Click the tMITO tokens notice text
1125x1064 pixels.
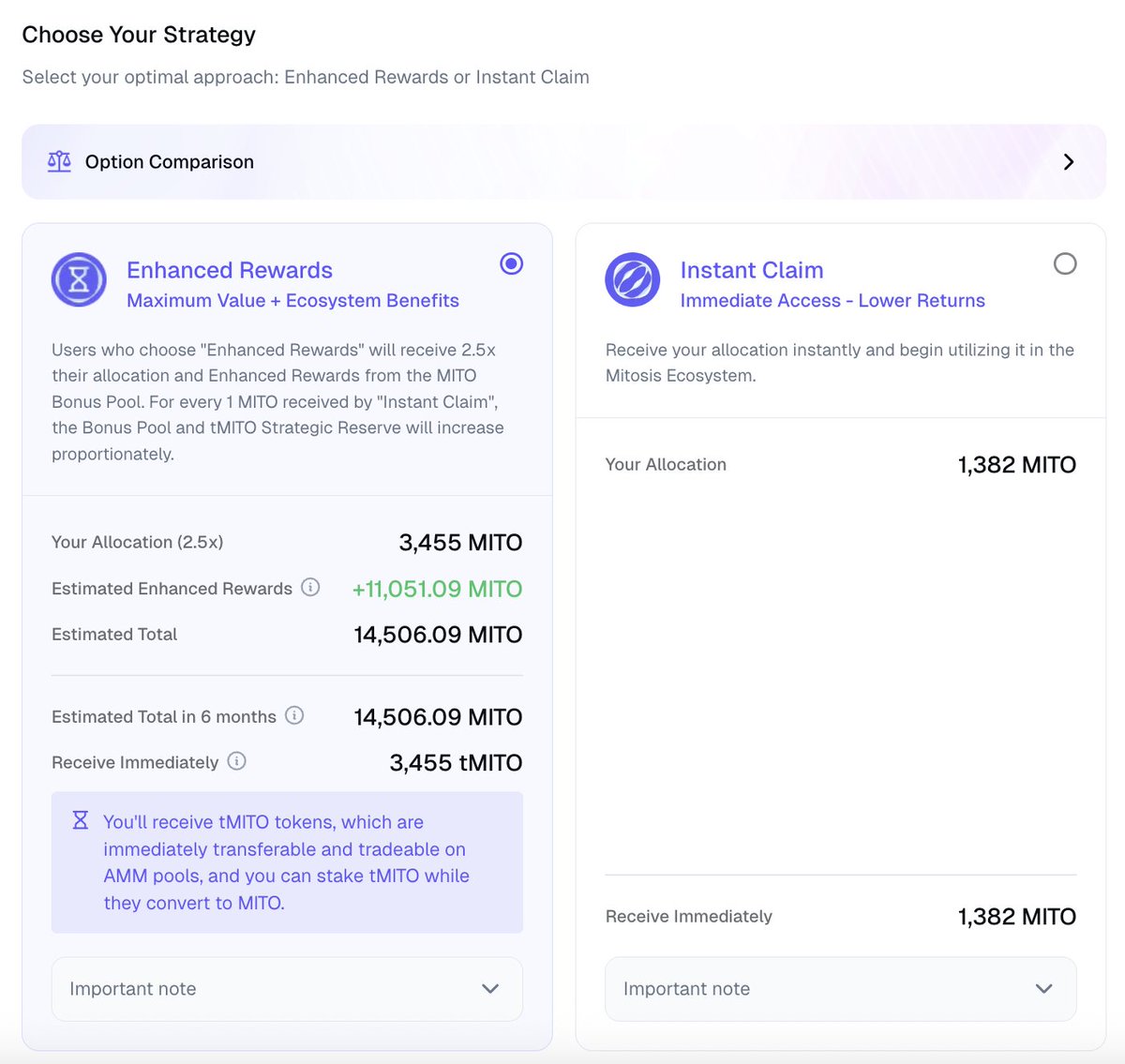point(287,862)
